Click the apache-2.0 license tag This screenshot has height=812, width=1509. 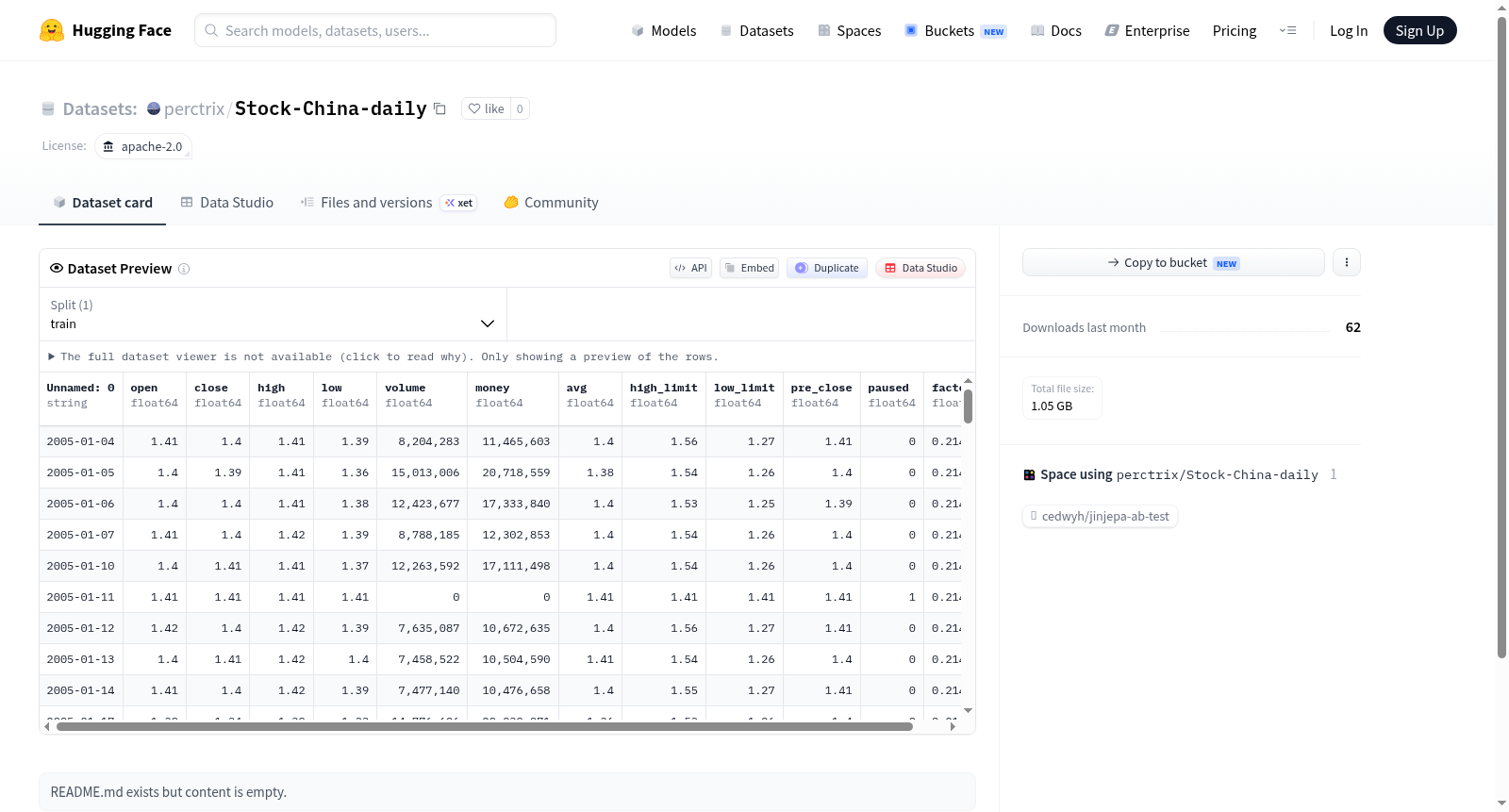143,146
